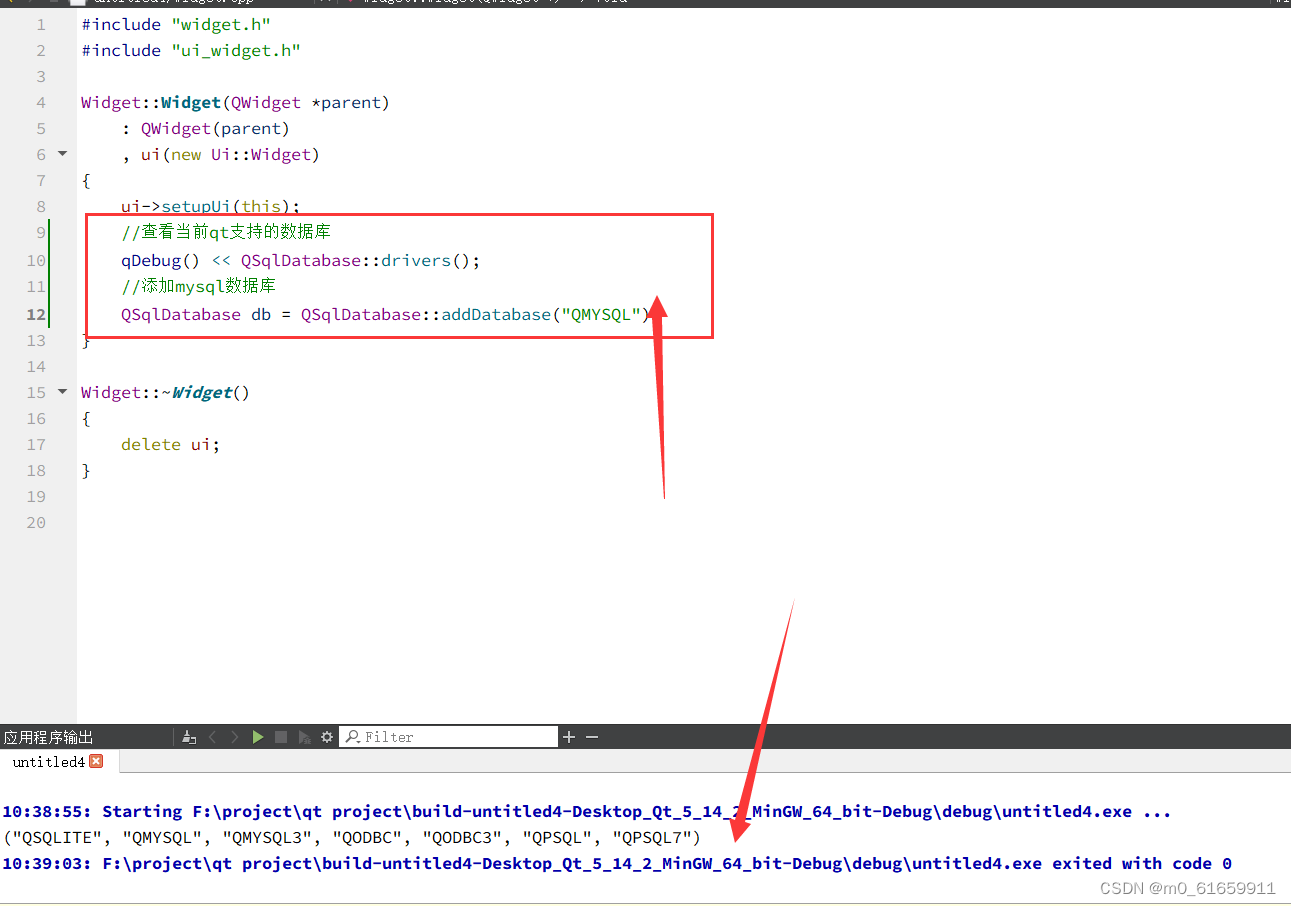This screenshot has width=1291, height=906.
Task: Click the Widget::~Widget() destructor line
Action: (165, 392)
